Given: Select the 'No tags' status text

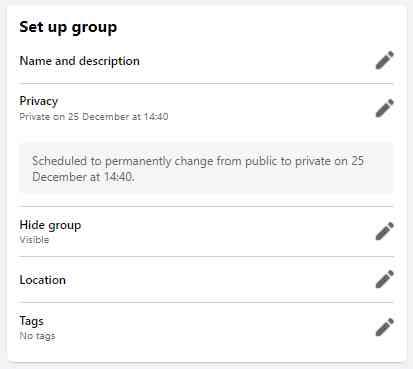Looking at the screenshot, I should [37, 336].
